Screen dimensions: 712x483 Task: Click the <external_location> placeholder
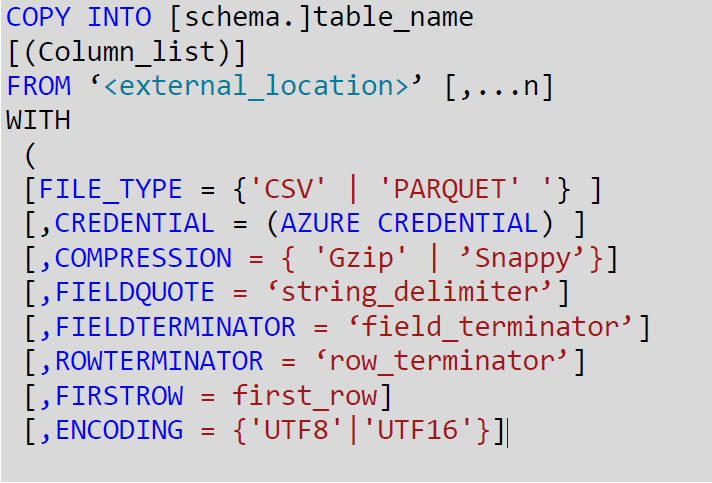(256, 86)
